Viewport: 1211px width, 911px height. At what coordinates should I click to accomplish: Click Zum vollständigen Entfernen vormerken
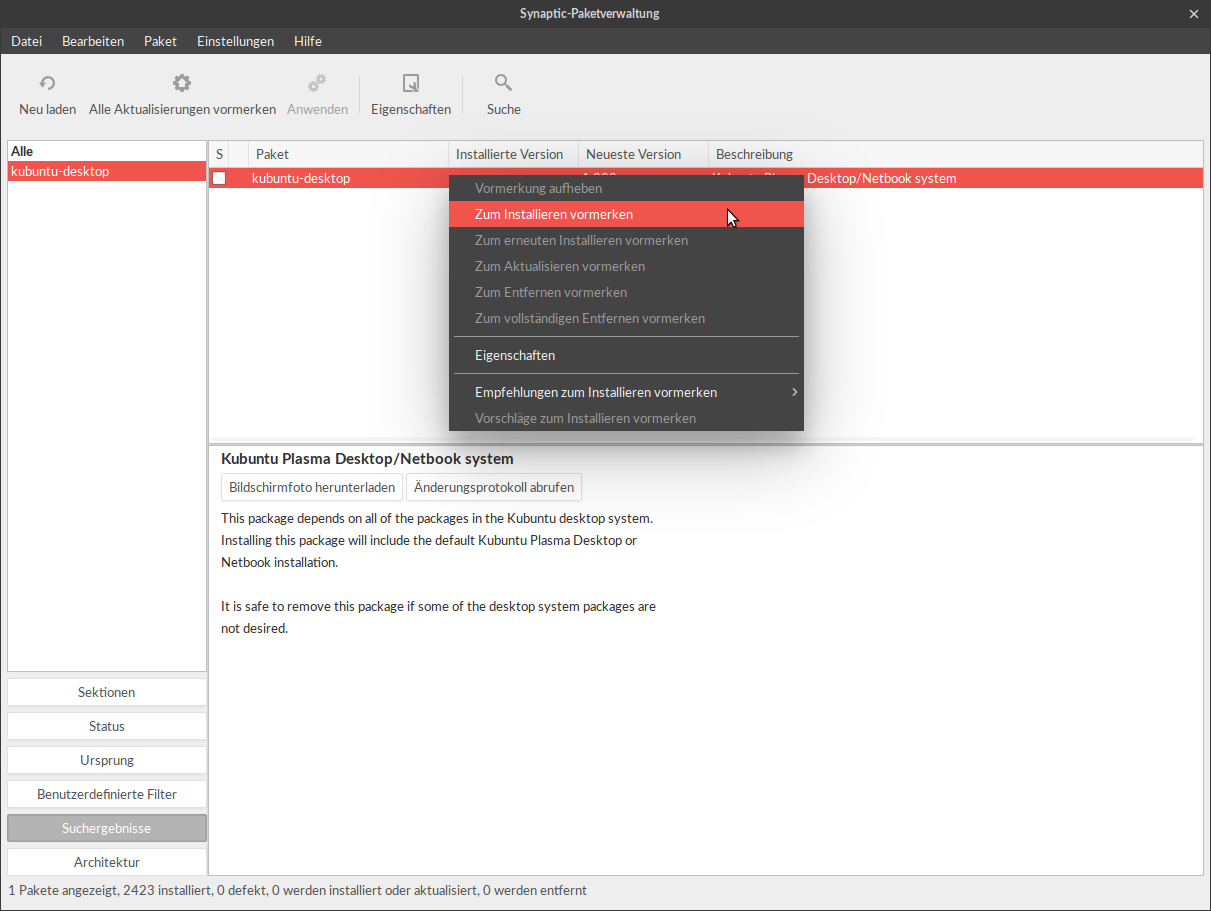[626, 318]
